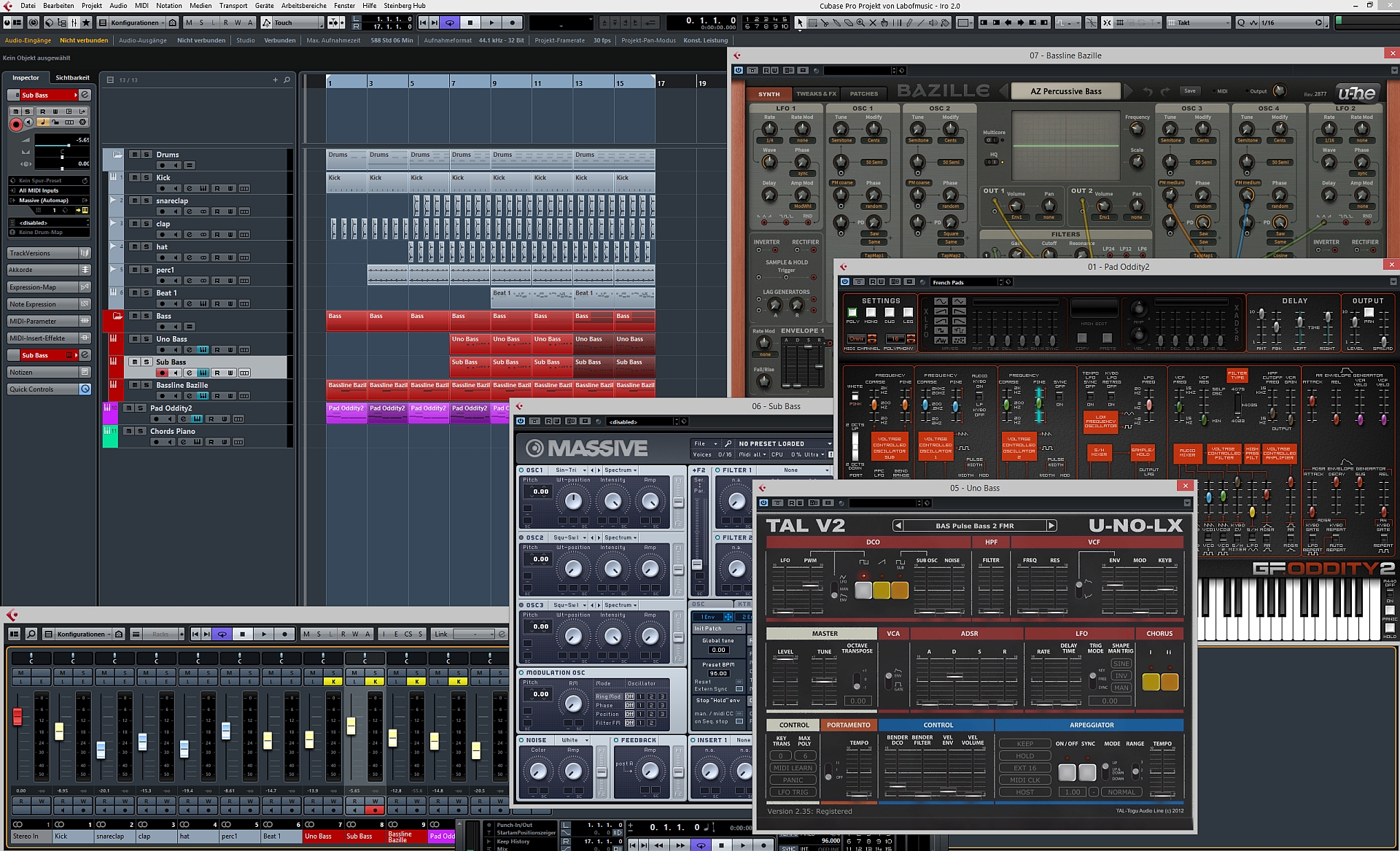The height and width of the screenshot is (851, 1400).
Task: Select the Play speaker tool
Action: [x=933, y=23]
